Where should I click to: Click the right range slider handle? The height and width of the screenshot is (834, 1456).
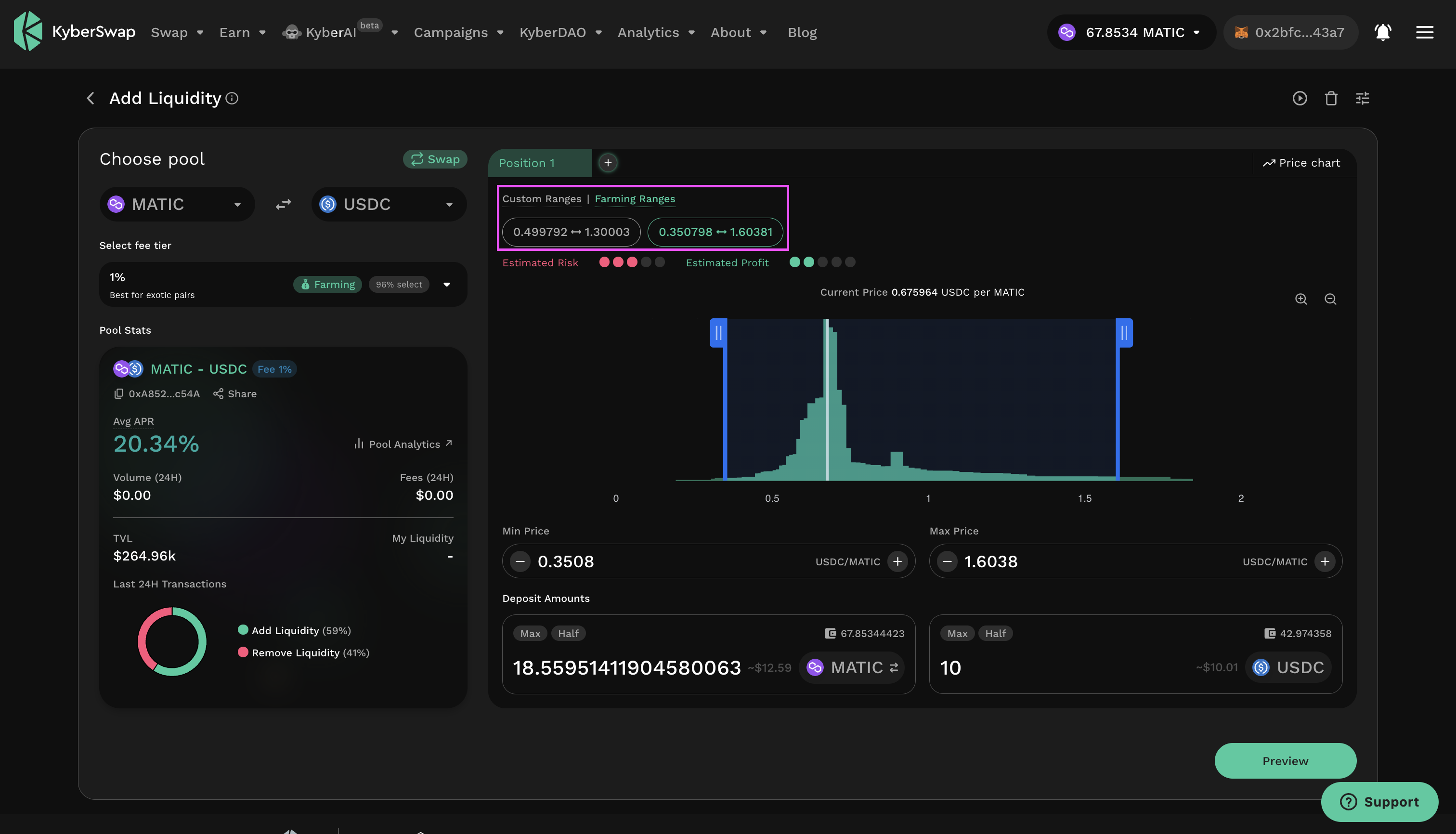click(x=1124, y=333)
